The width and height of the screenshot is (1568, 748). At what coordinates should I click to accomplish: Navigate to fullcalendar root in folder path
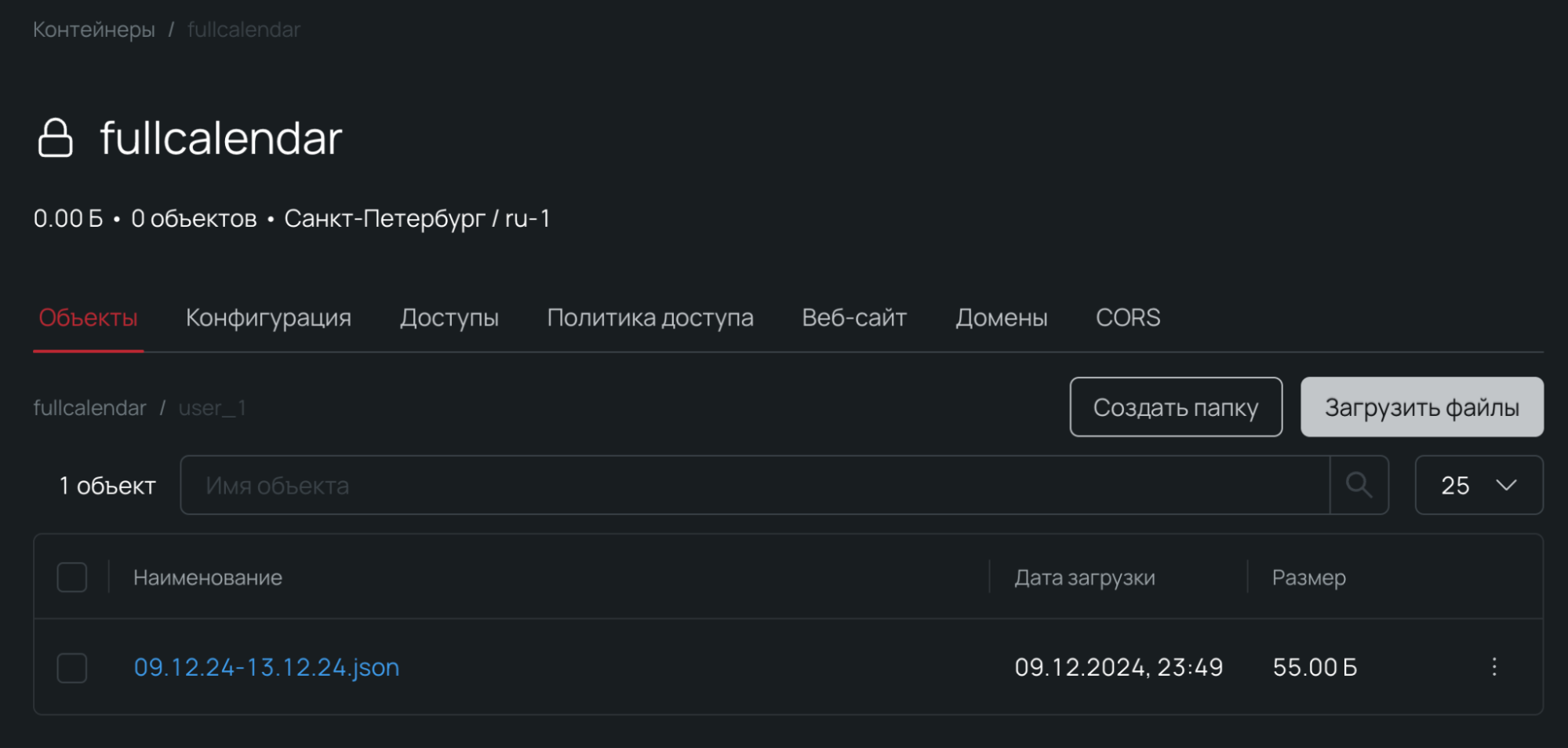(89, 408)
